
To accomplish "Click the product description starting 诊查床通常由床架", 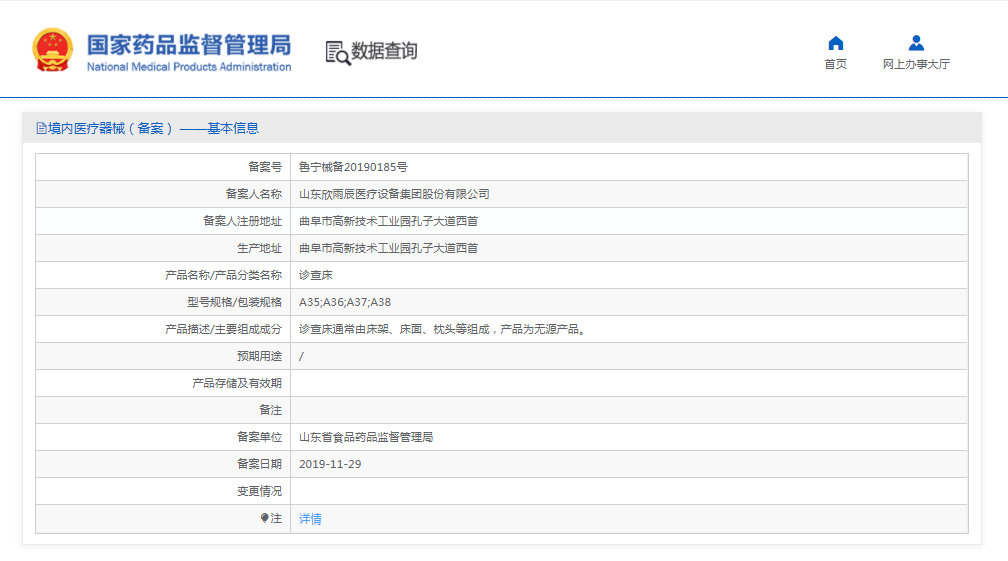I will coord(441,329).
